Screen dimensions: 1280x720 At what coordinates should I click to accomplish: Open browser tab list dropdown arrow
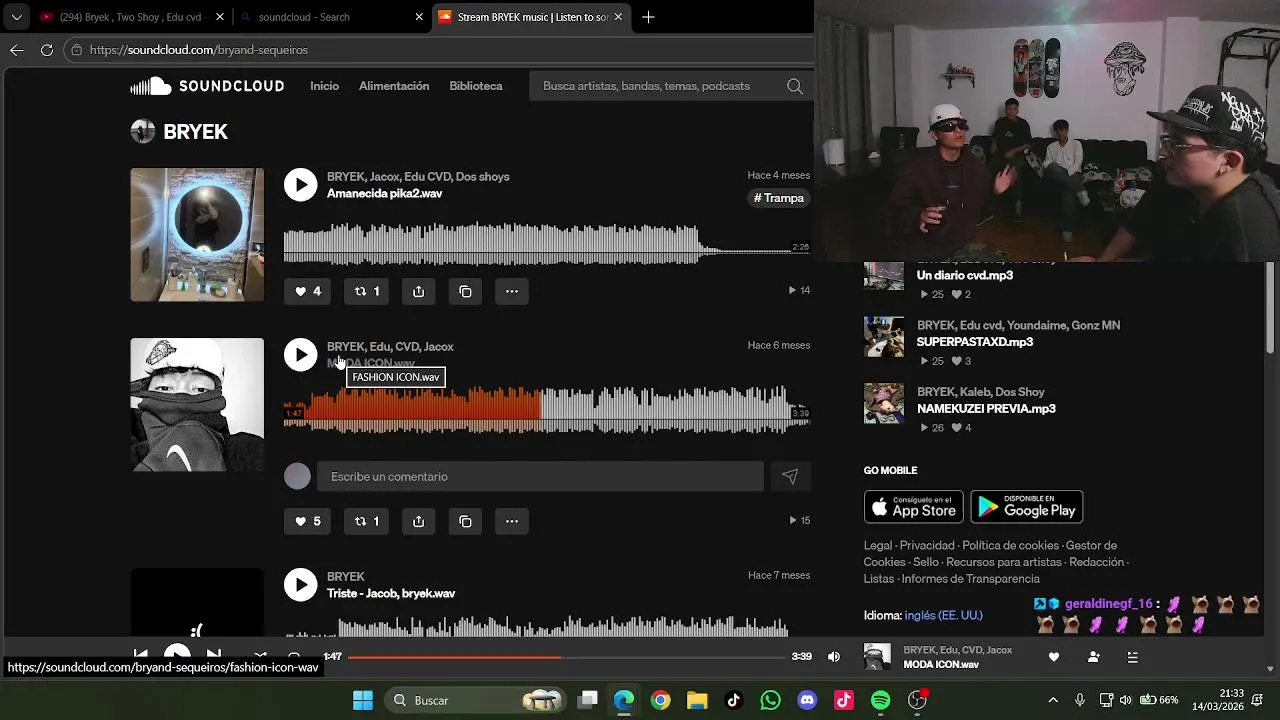click(x=16, y=17)
